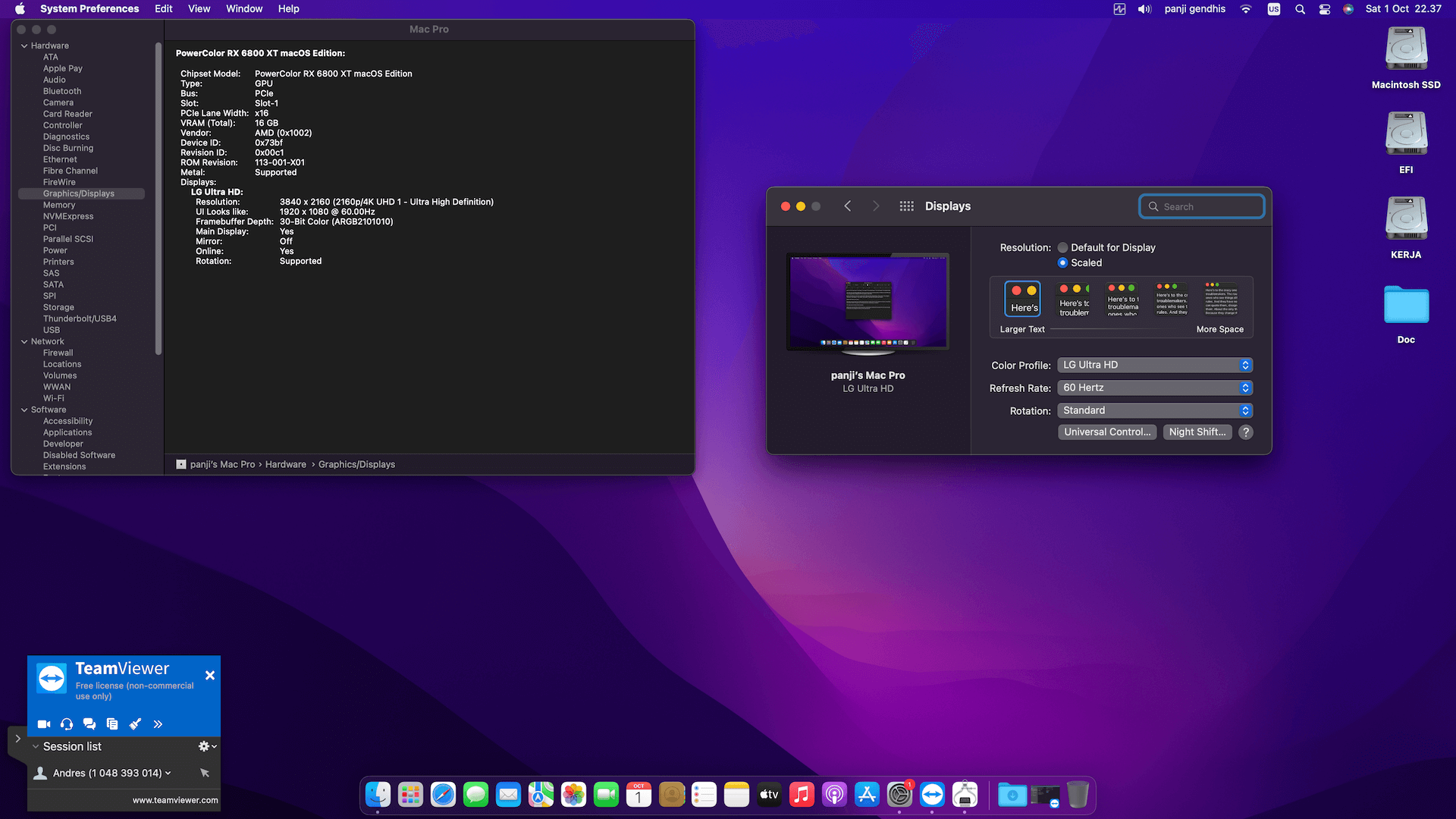Open Spotlight search in menu bar
The width and height of the screenshot is (1456, 819).
(1300, 9)
